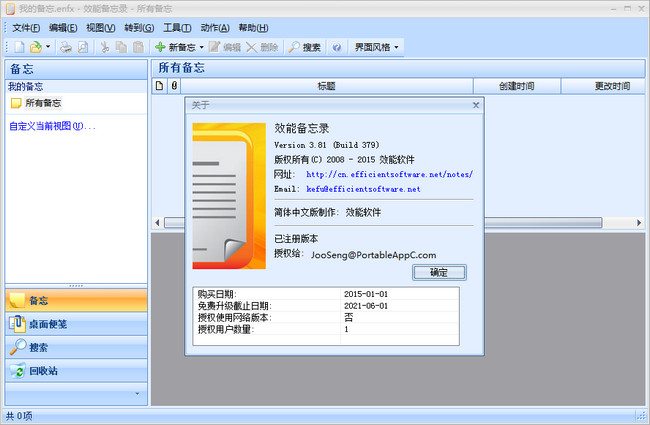This screenshot has height=425, width=650.
Task: Click the horizontal scrollbar left arrow
Action: [157, 223]
